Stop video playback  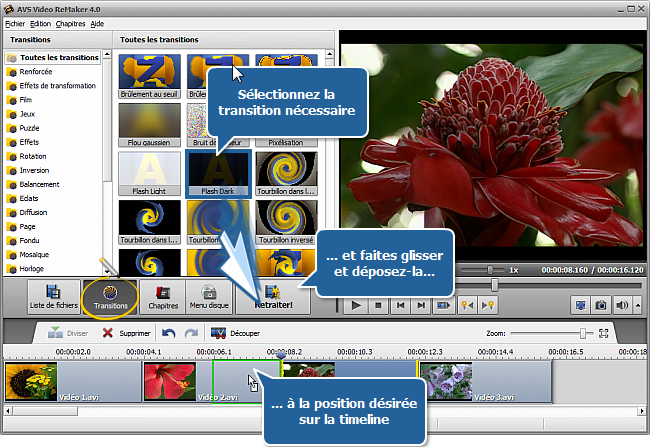378,305
